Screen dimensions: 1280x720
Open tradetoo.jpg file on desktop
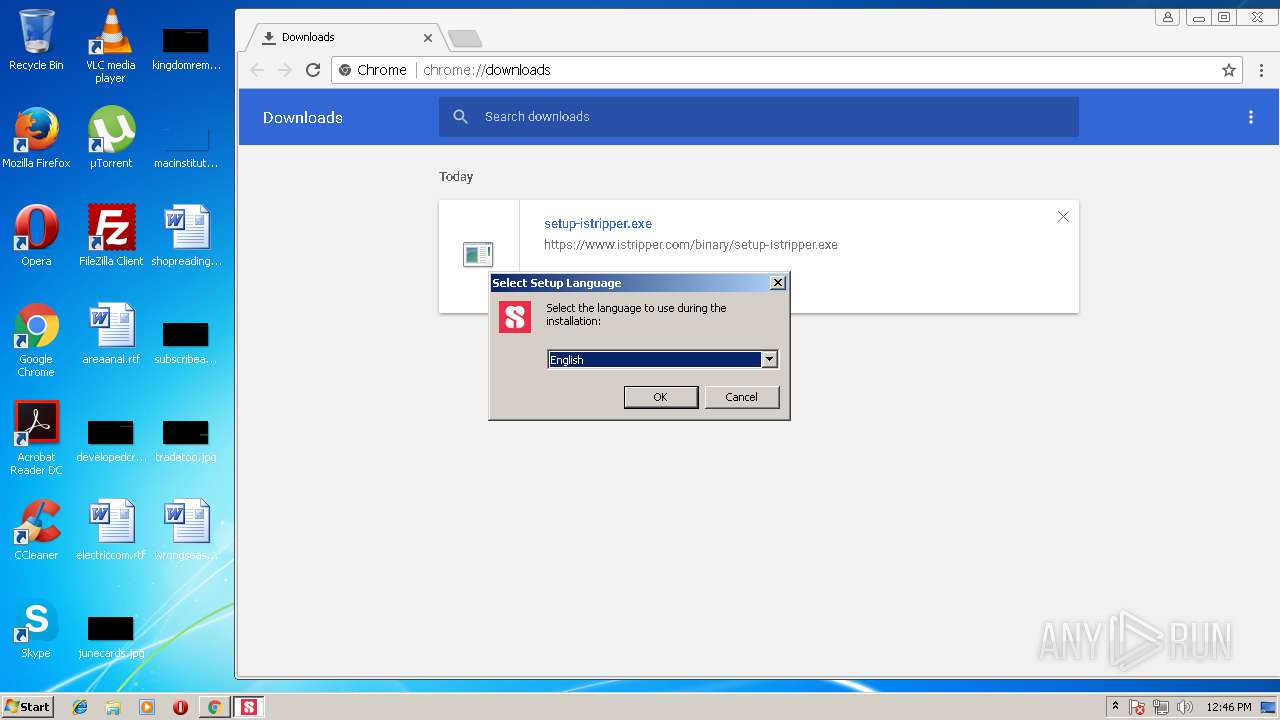tap(186, 440)
